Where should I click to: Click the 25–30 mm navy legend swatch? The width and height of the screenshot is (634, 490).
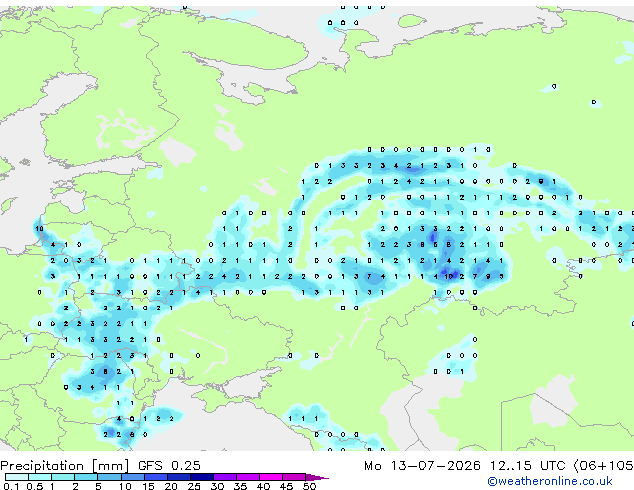[201, 477]
